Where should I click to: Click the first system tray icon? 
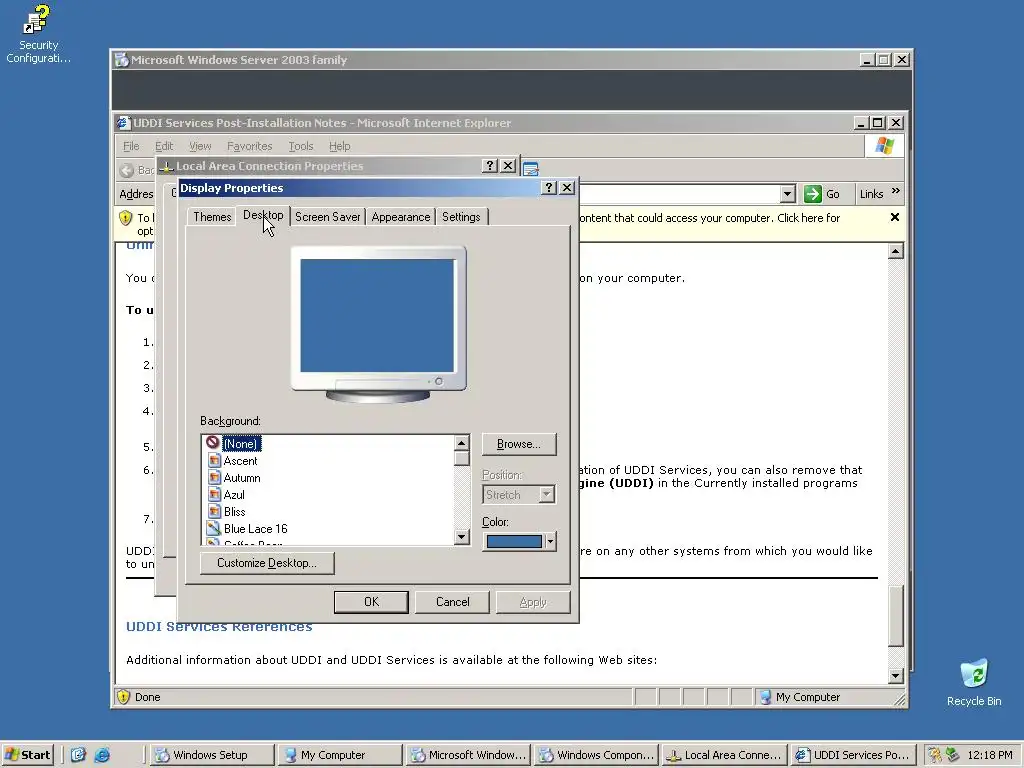pyautogui.click(x=935, y=755)
